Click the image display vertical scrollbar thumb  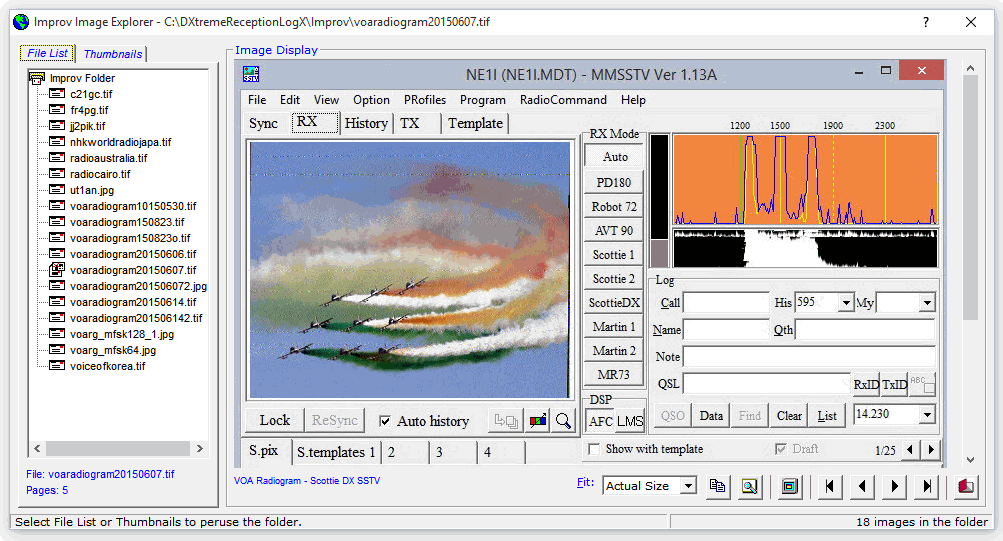970,197
